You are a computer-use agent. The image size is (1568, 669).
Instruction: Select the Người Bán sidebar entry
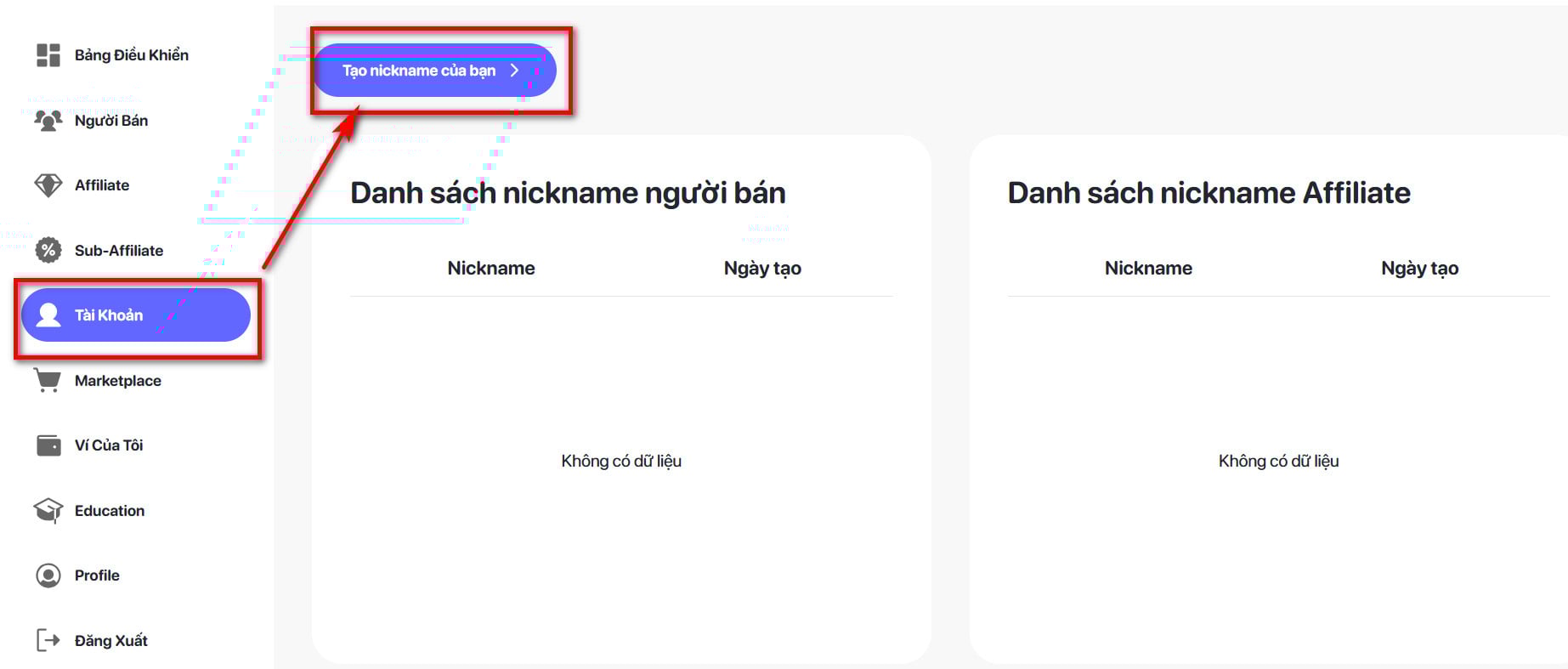click(x=110, y=119)
